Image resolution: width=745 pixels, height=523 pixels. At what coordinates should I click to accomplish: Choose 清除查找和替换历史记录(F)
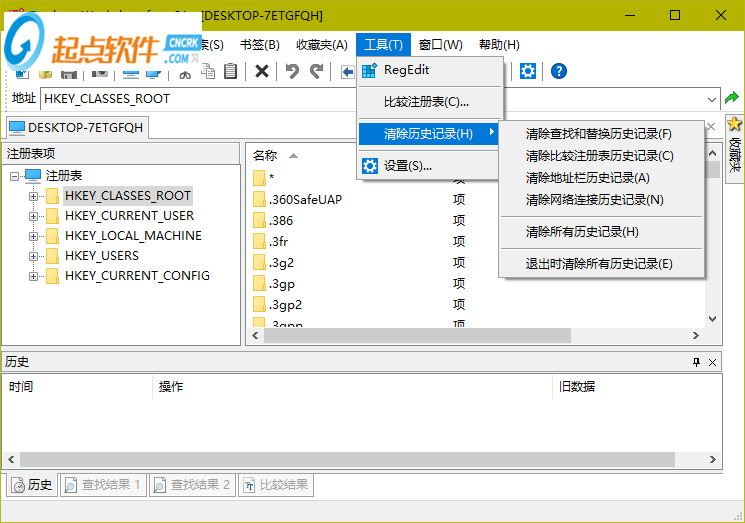pos(602,134)
